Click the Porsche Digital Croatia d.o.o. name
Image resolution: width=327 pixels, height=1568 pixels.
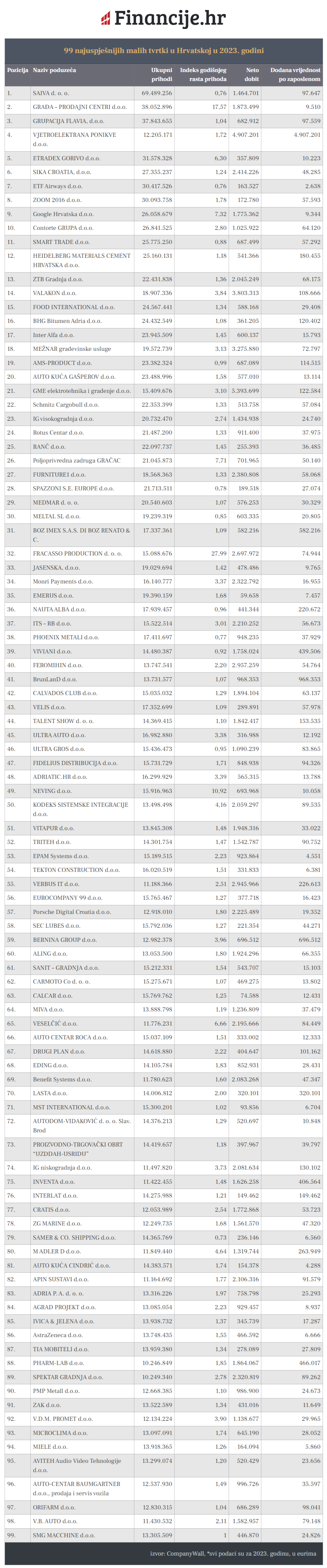(x=72, y=912)
